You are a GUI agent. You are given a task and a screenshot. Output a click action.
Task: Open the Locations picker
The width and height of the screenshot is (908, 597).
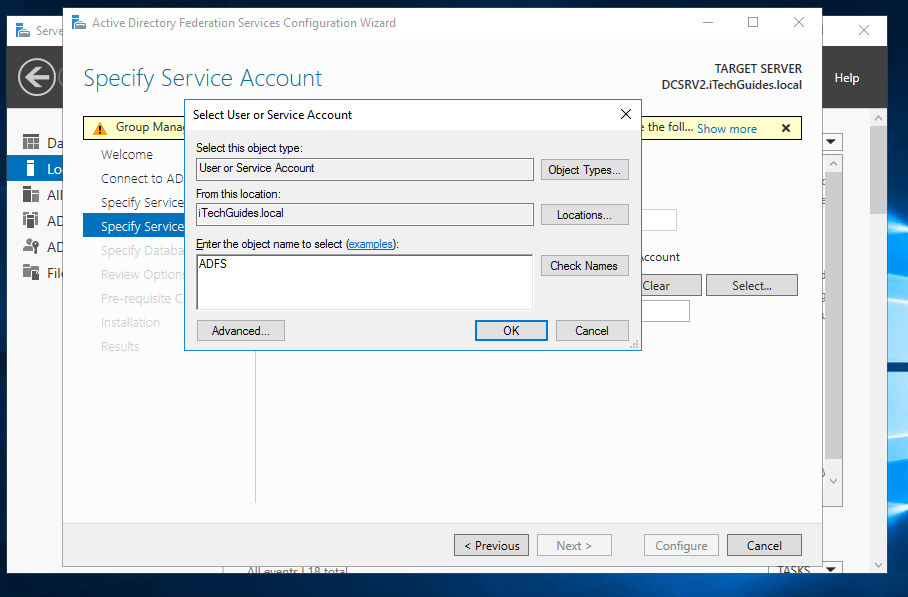point(584,214)
